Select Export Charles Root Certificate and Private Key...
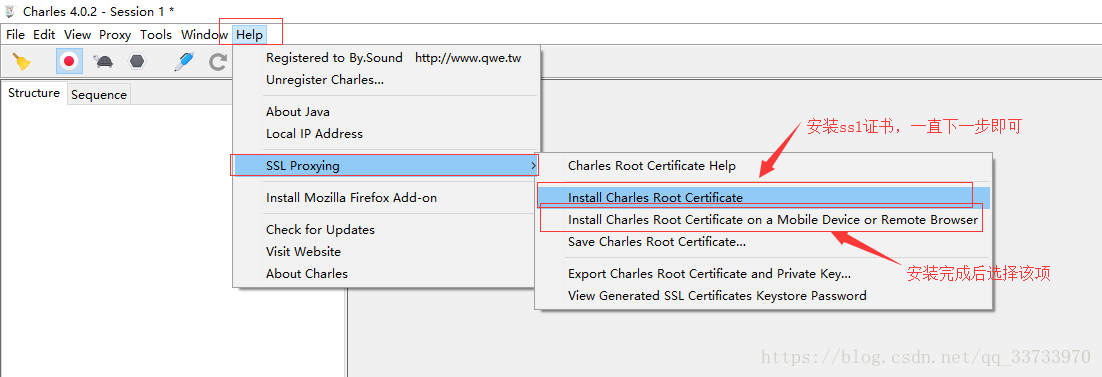 coord(763,274)
